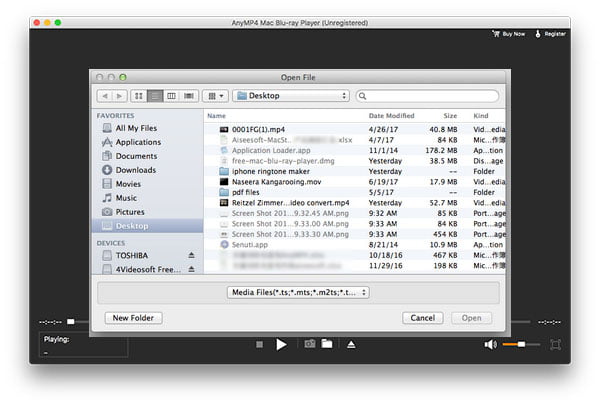600x406 pixels.
Task: Select the TOSHIBA device
Action: [x=132, y=255]
